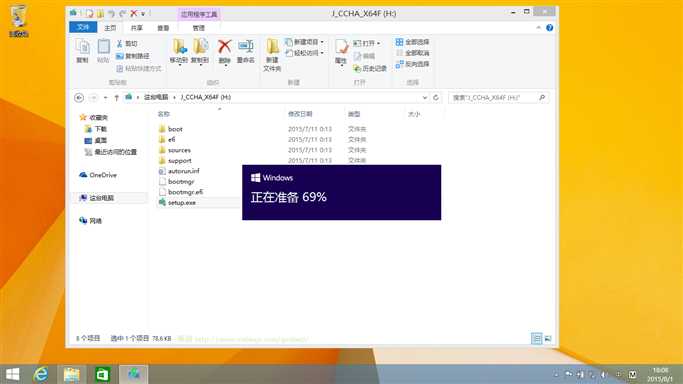
Task: Switch to large icons view in status bar
Action: (548, 338)
